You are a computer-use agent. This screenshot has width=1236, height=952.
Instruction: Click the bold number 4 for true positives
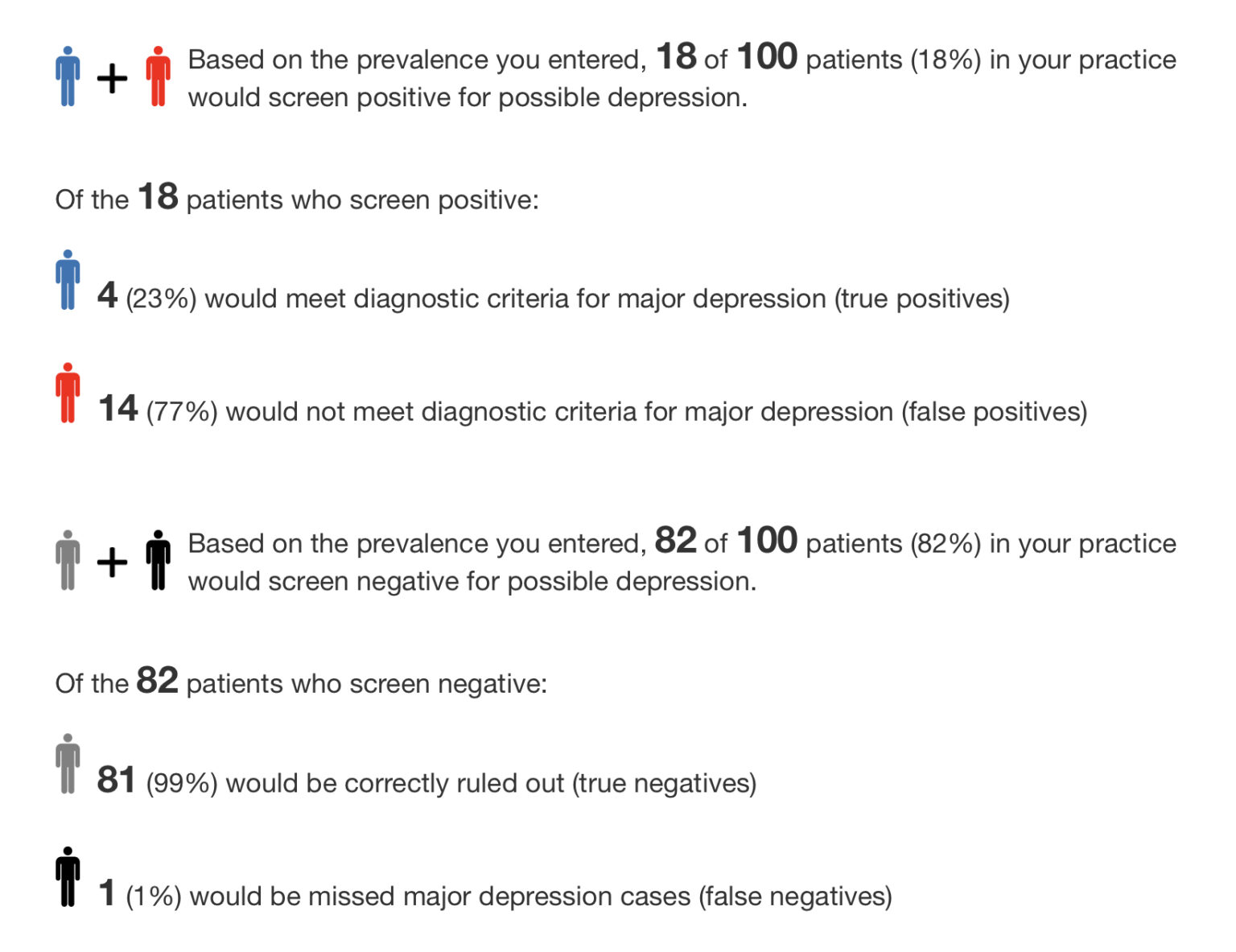click(x=107, y=295)
